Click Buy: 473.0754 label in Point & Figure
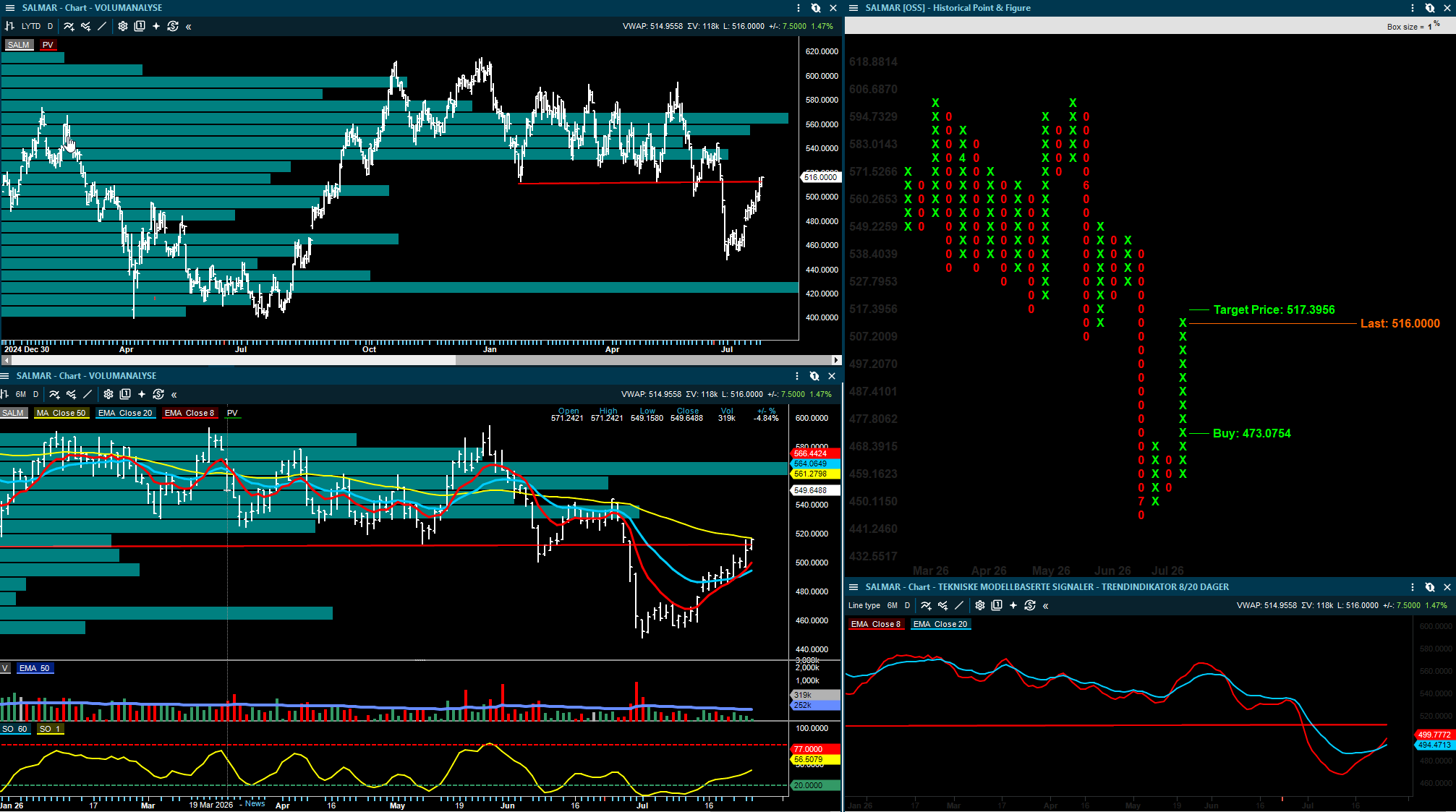Viewport: 1456px width, 812px height. 1251,433
